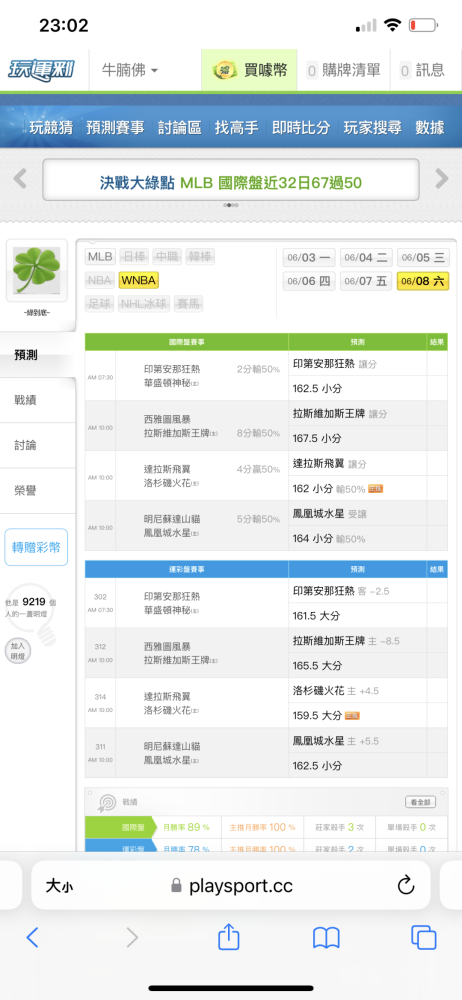Screen dimensions: 462x1000
Task: Select 韓棒 league filter
Action: 201,257
